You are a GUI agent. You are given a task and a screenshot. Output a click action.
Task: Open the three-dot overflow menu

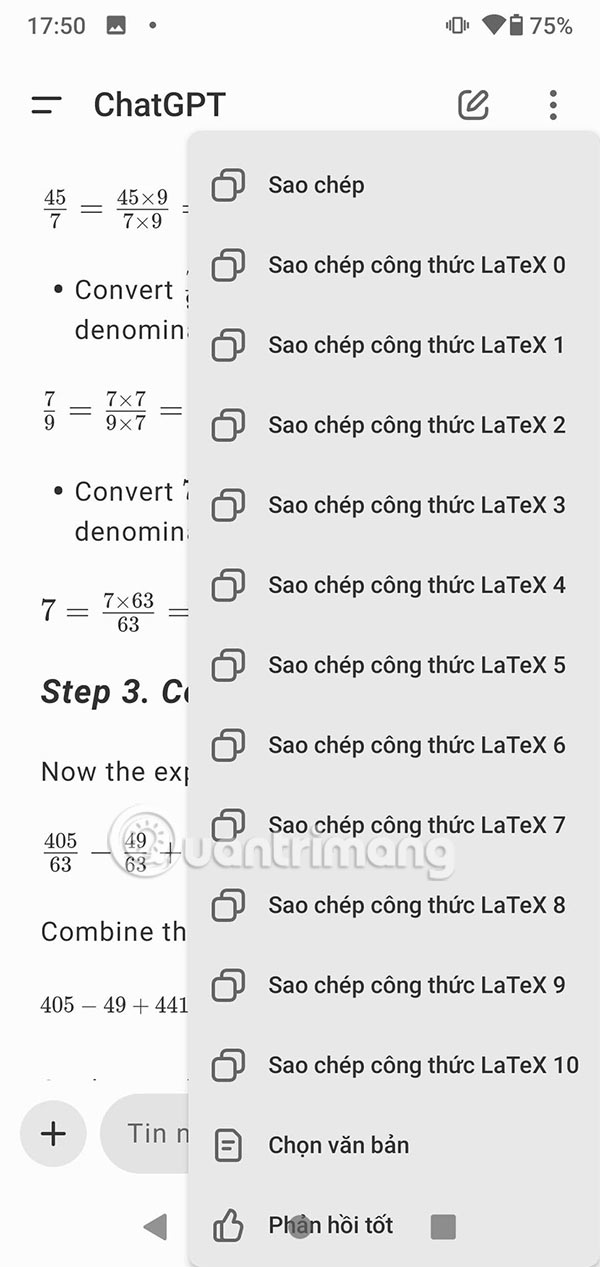point(552,103)
